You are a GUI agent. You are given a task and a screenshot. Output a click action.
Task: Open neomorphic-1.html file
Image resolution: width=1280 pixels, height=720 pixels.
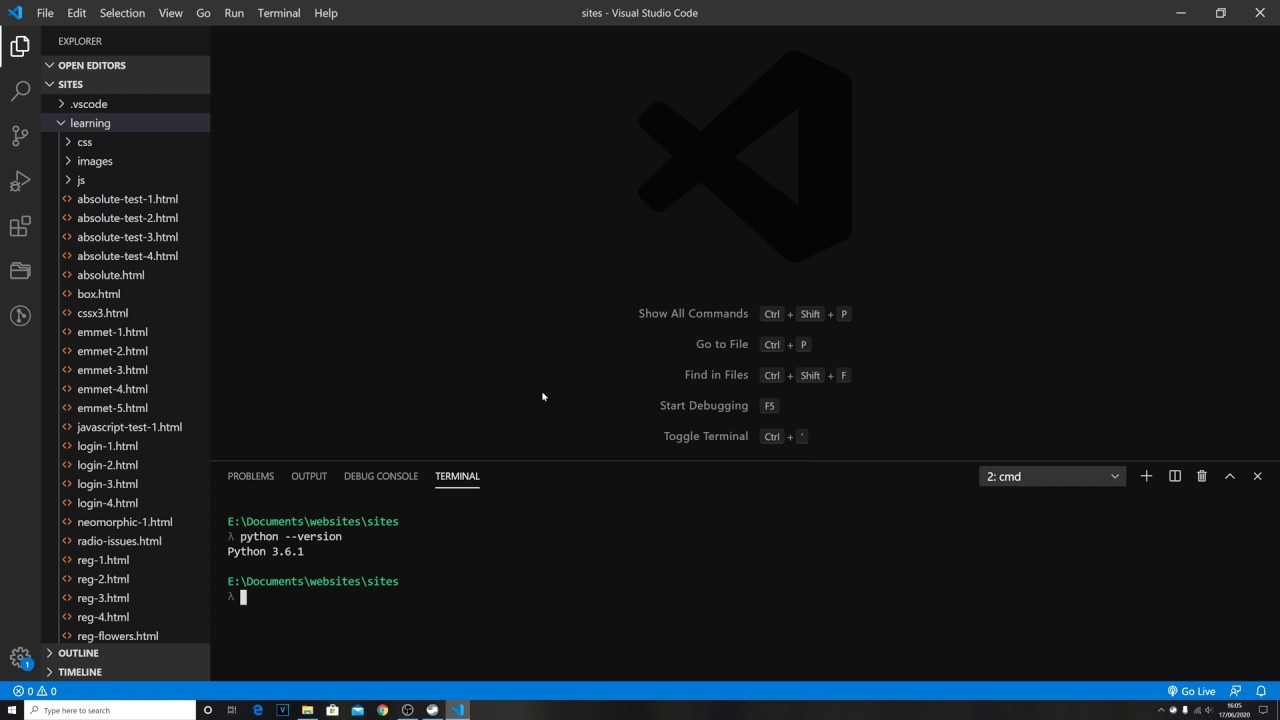tap(126, 522)
